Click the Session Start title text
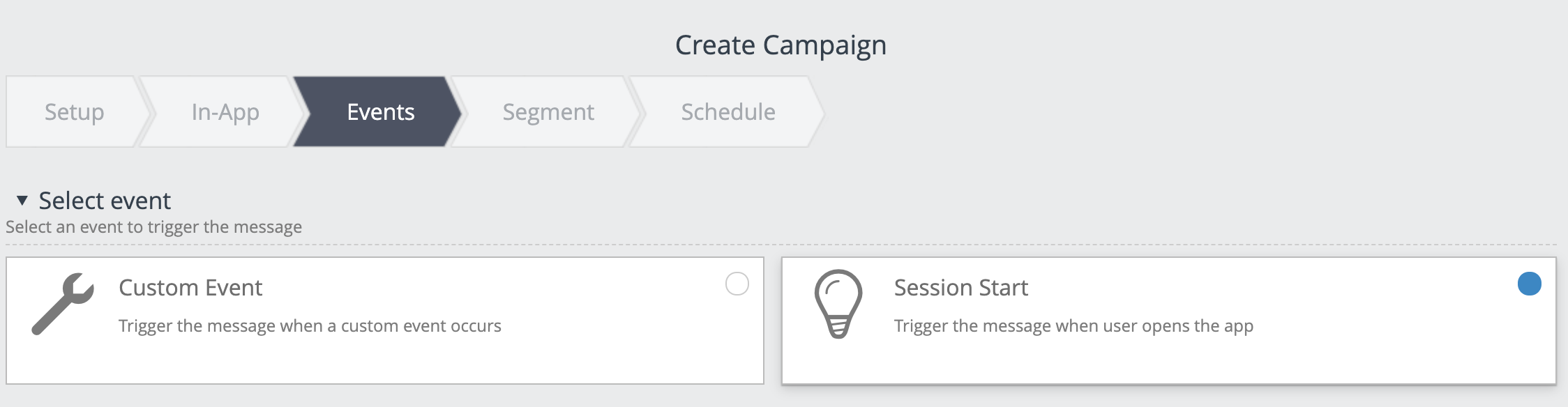The height and width of the screenshot is (407, 1568). pos(961,287)
